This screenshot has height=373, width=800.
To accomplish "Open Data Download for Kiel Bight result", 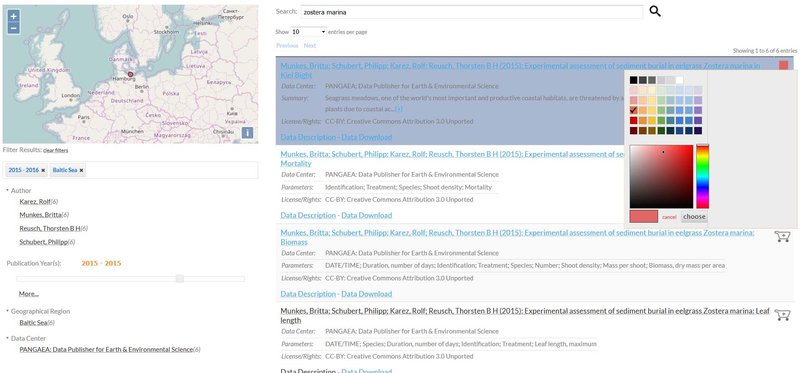I will point(366,137).
